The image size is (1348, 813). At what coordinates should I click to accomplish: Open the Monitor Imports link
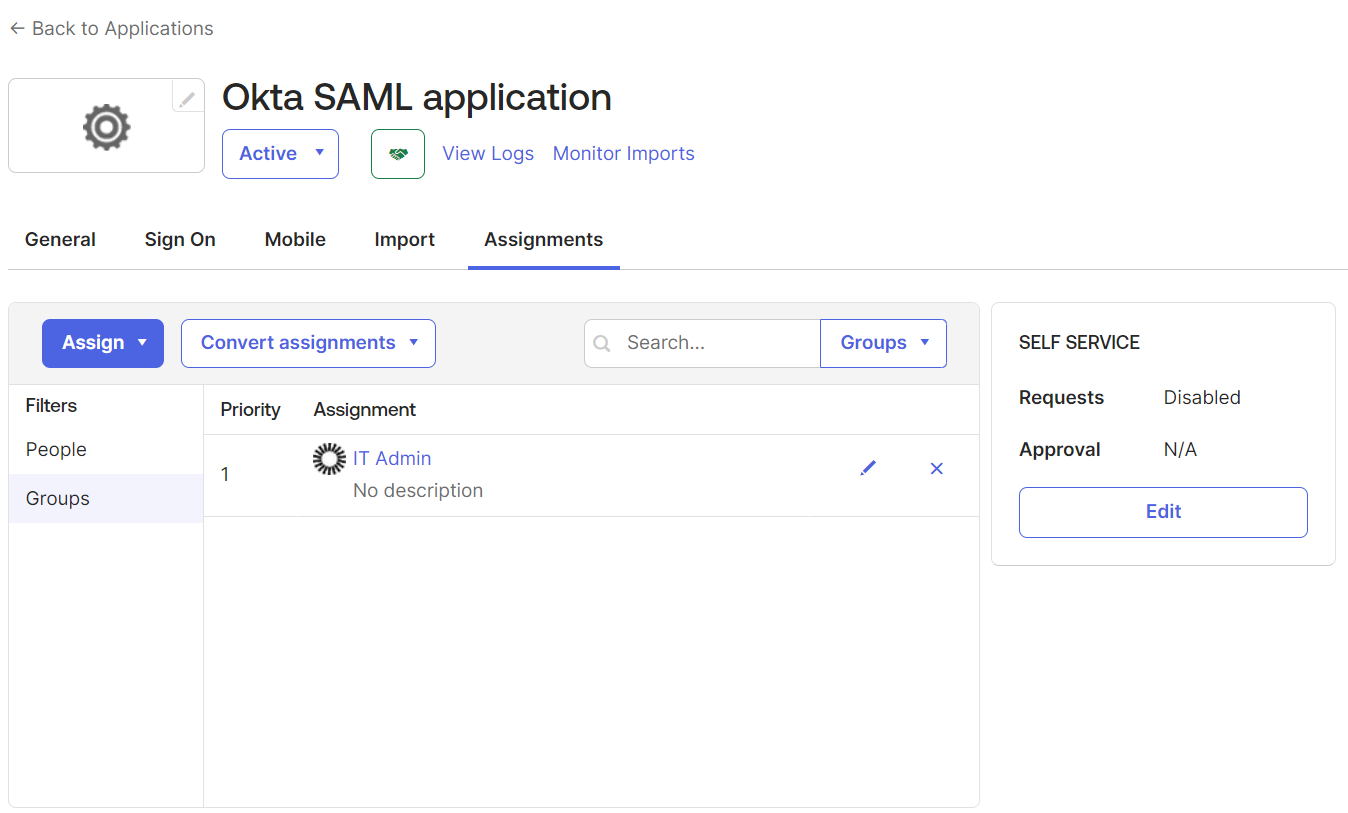[x=623, y=154]
